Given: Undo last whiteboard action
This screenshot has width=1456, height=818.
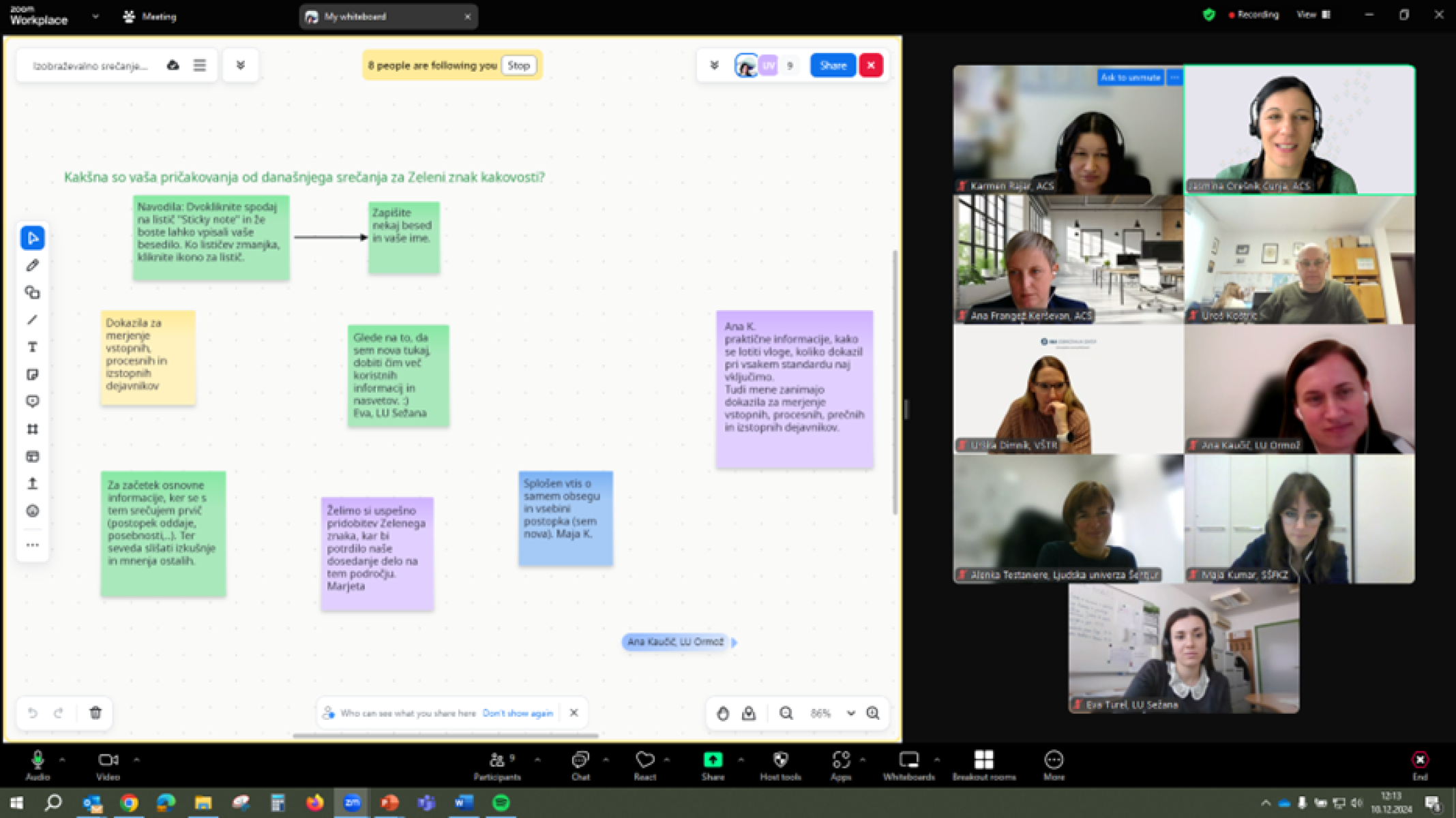Looking at the screenshot, I should (32, 713).
